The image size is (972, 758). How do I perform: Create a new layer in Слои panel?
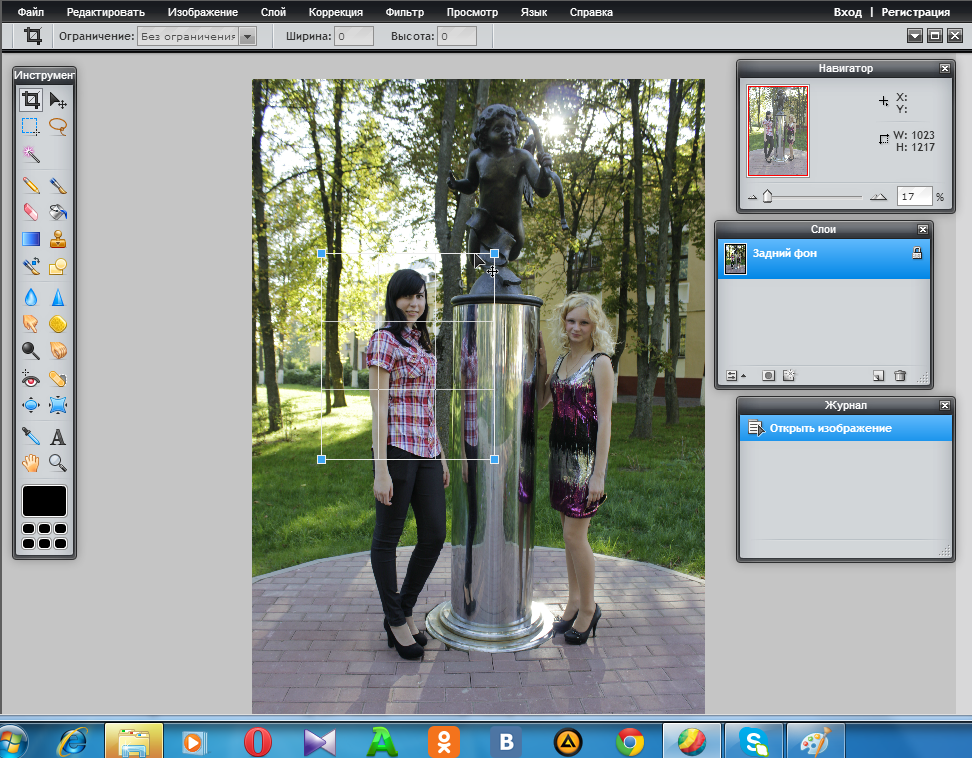pos(878,376)
